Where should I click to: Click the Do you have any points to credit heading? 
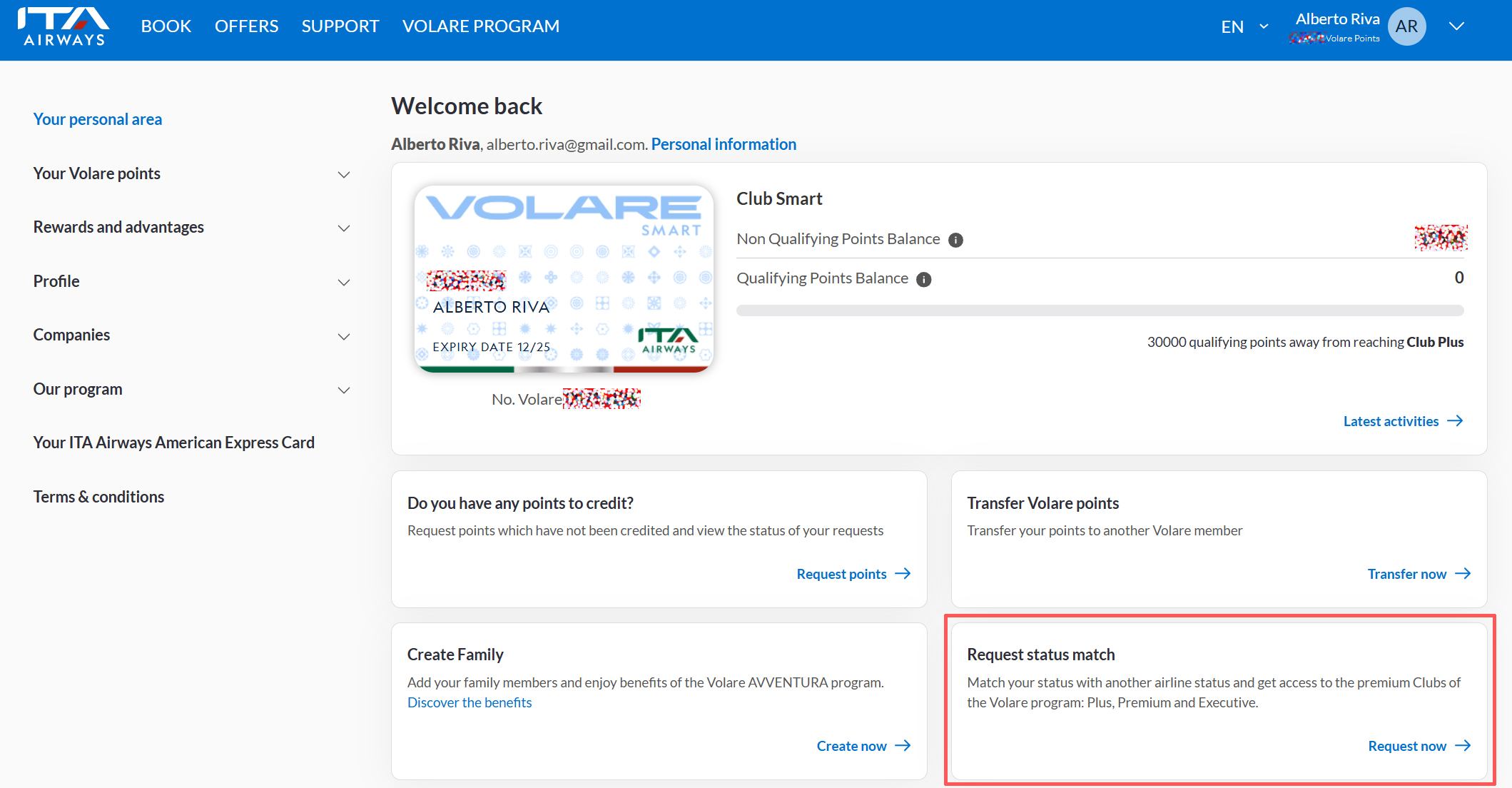coord(520,503)
